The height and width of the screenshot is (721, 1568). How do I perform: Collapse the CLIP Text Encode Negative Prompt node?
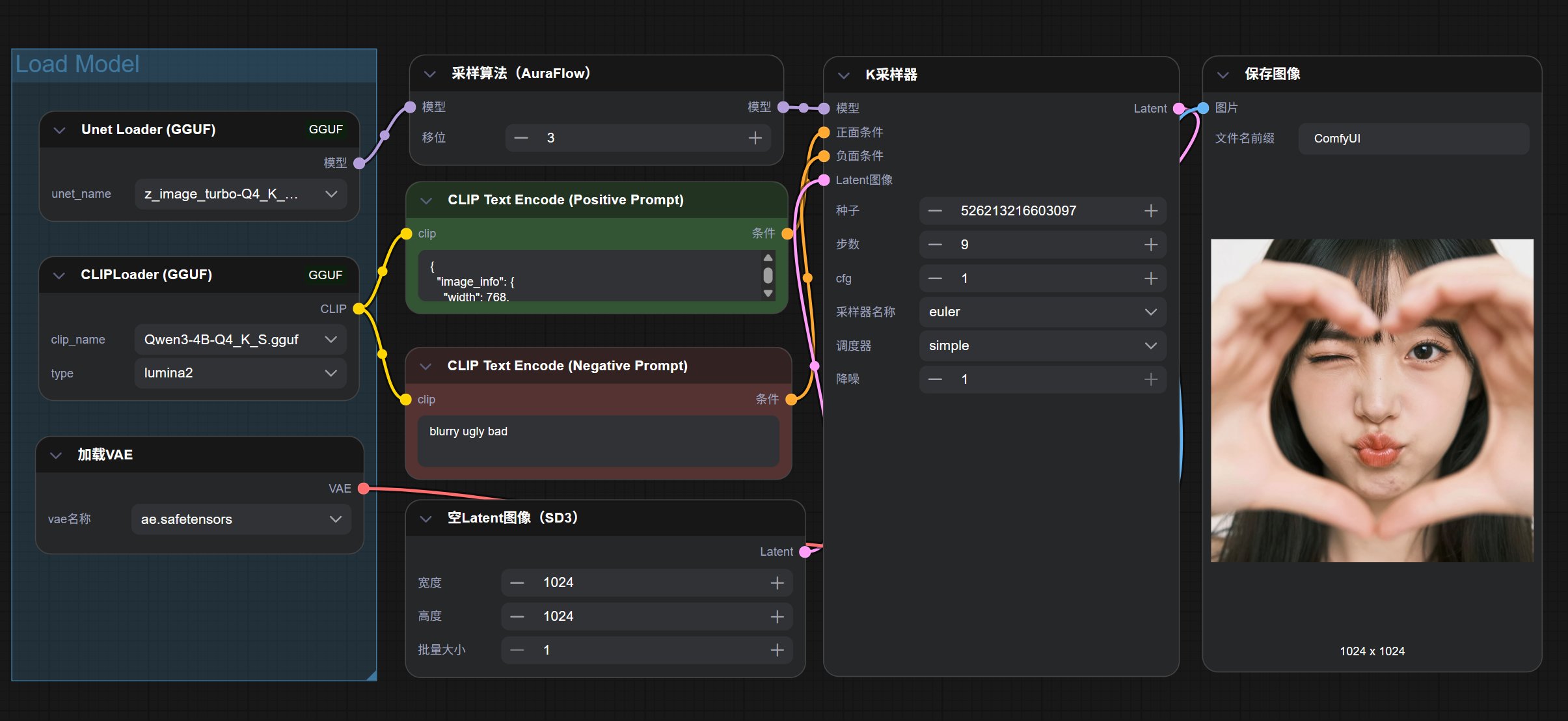pos(426,366)
